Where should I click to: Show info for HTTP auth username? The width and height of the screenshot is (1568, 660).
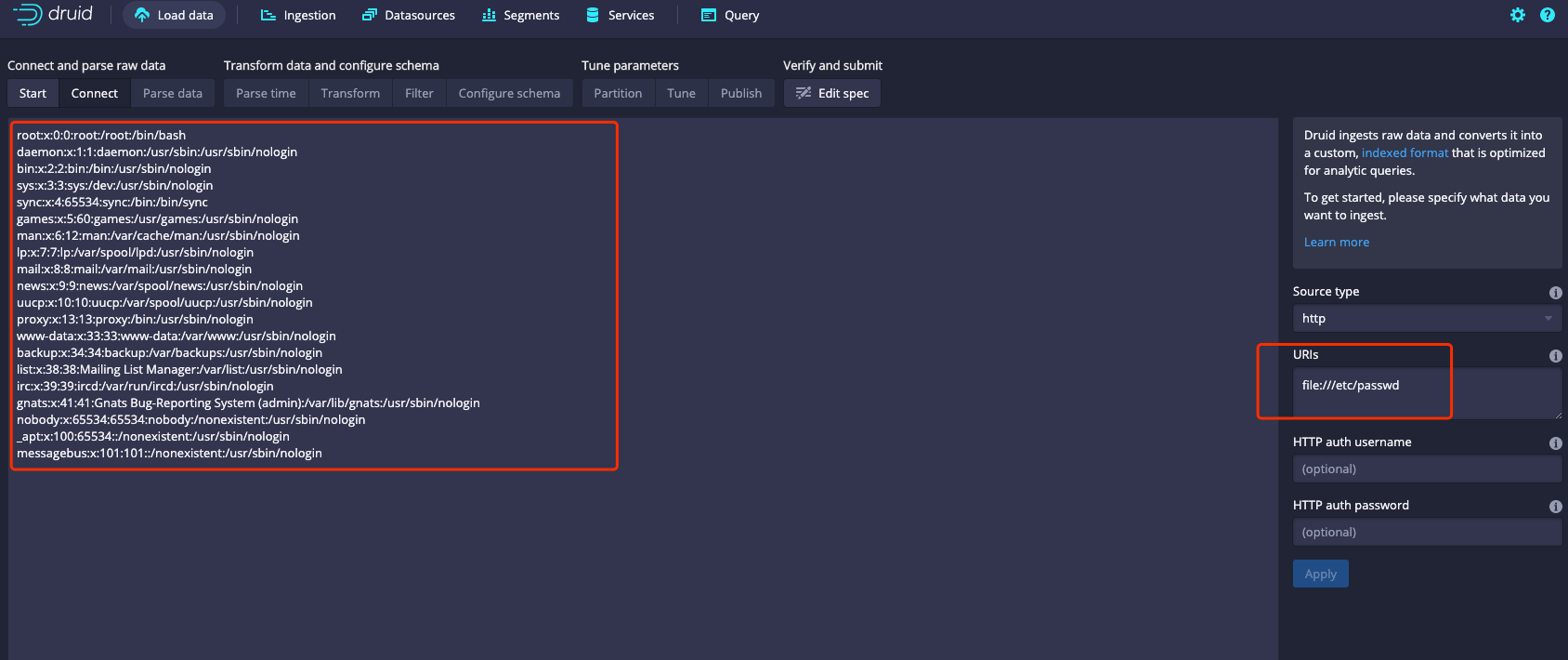[x=1556, y=443]
